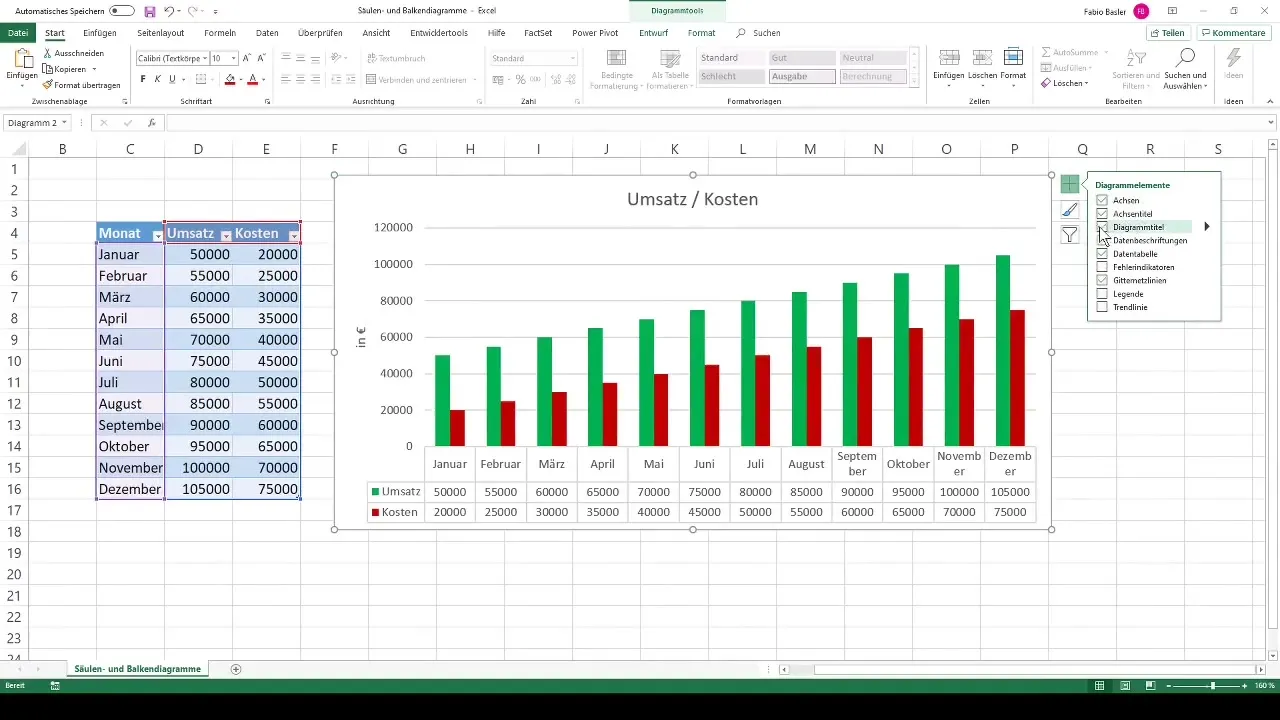Click Ausschneiden scissors icon
The width and height of the screenshot is (1280, 720).
pyautogui.click(x=48, y=54)
